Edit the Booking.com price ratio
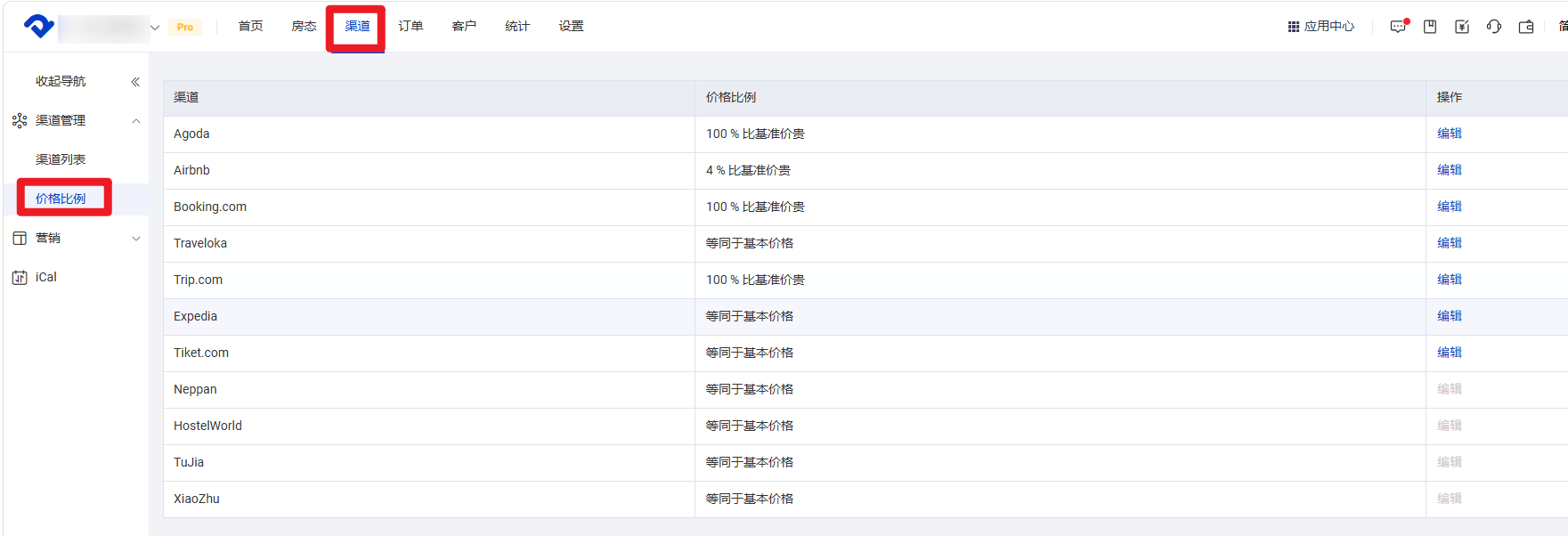 tap(1449, 207)
